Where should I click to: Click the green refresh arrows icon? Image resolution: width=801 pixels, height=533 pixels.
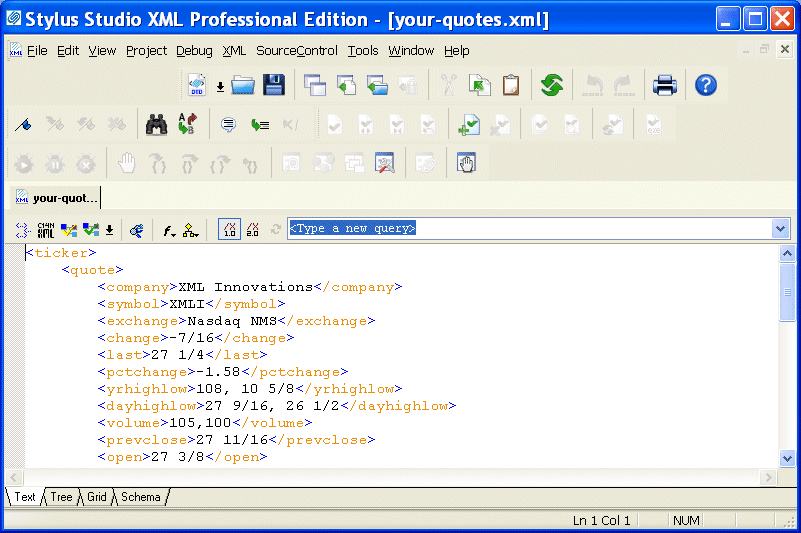[552, 85]
